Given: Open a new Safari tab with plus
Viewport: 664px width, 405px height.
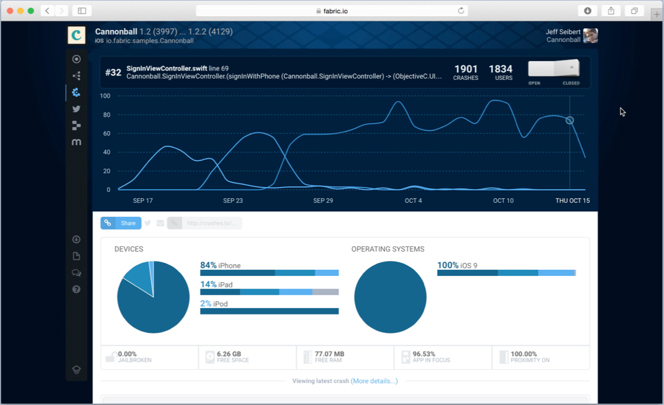Looking at the screenshot, I should point(656,14).
